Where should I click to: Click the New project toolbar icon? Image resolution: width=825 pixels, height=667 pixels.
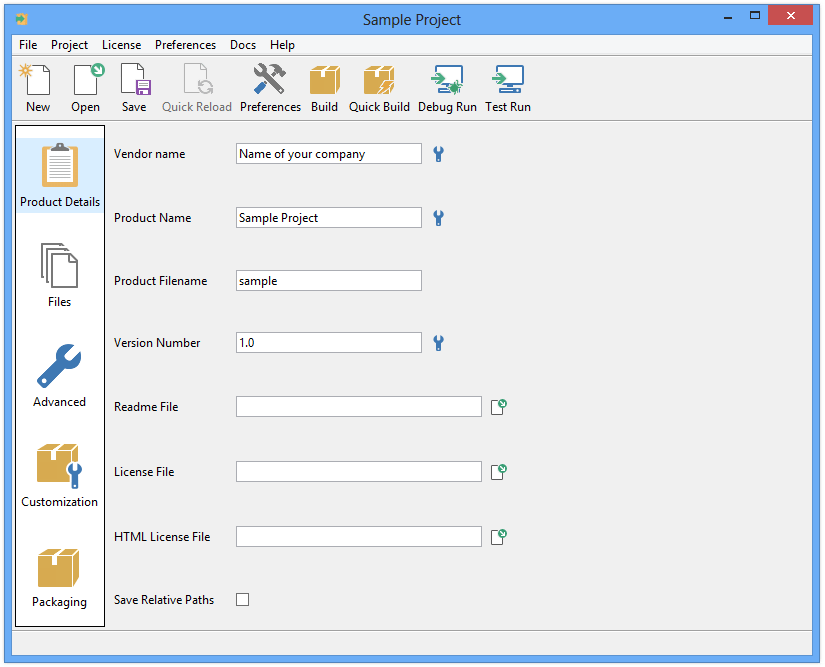[x=37, y=88]
